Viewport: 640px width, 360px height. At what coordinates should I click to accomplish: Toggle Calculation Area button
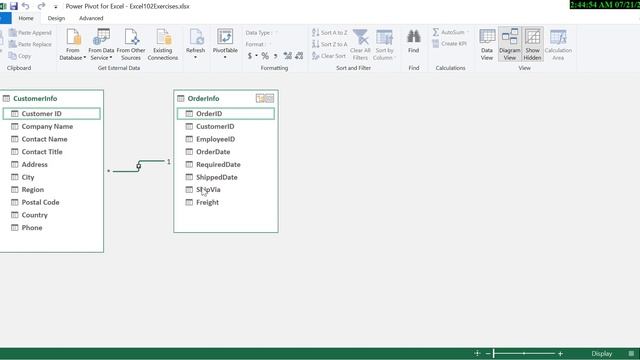(x=558, y=45)
